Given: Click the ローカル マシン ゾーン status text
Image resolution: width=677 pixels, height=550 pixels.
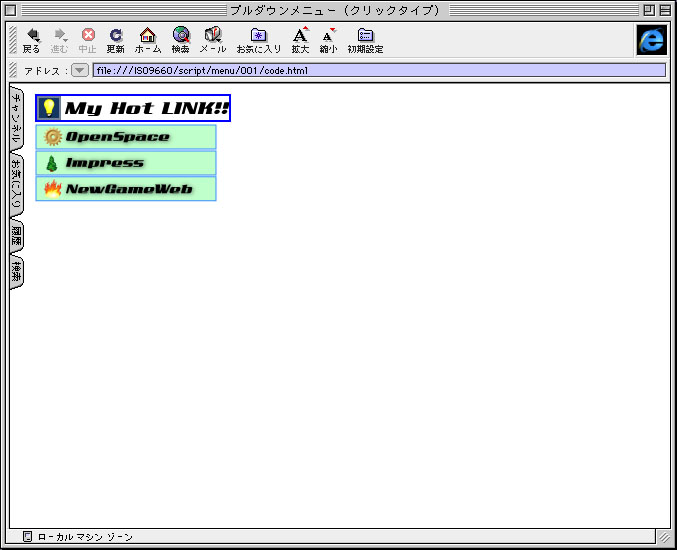Looking at the screenshot, I should click(x=85, y=537).
